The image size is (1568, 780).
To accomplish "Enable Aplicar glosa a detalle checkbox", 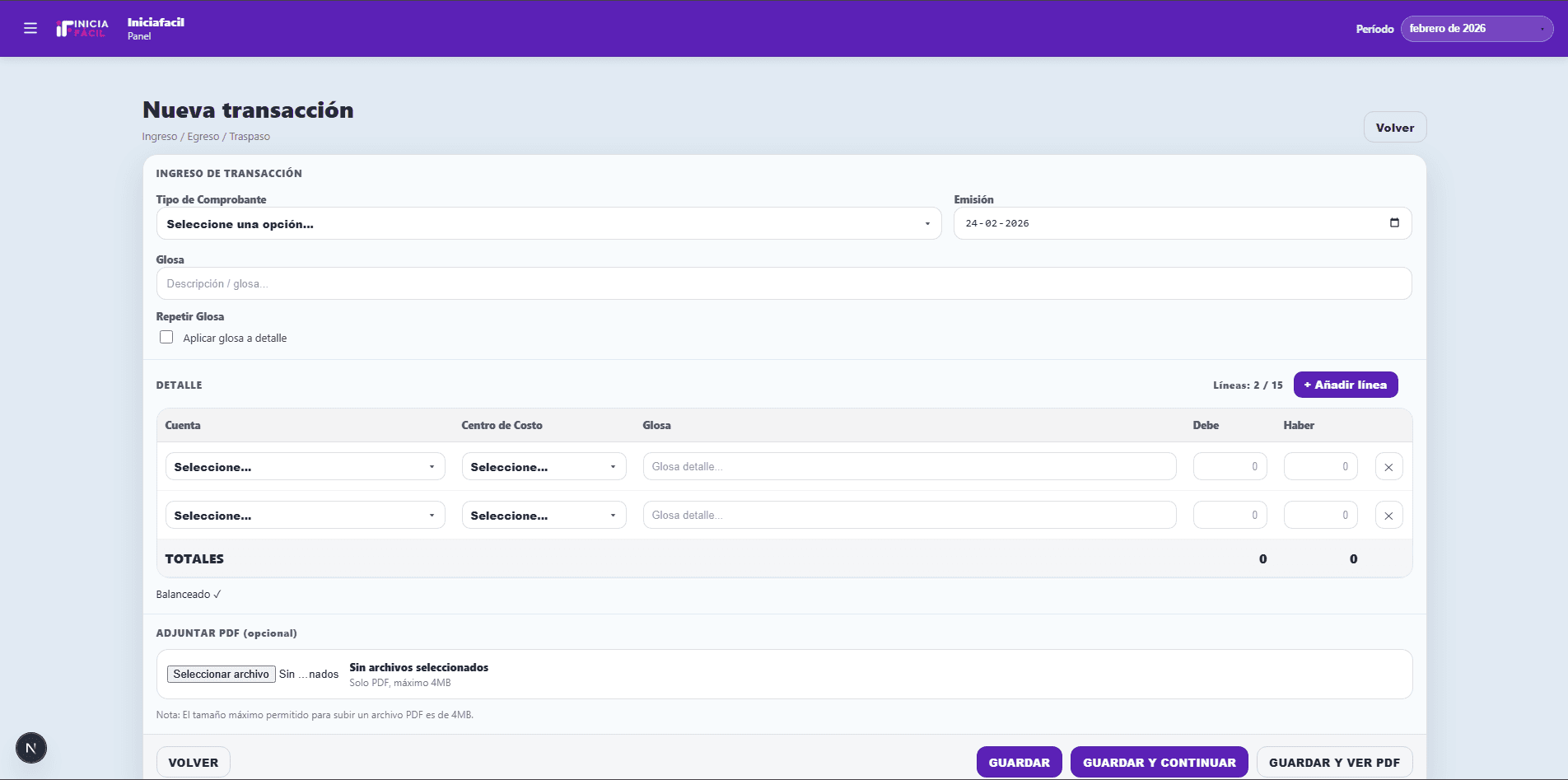I will pos(166,338).
